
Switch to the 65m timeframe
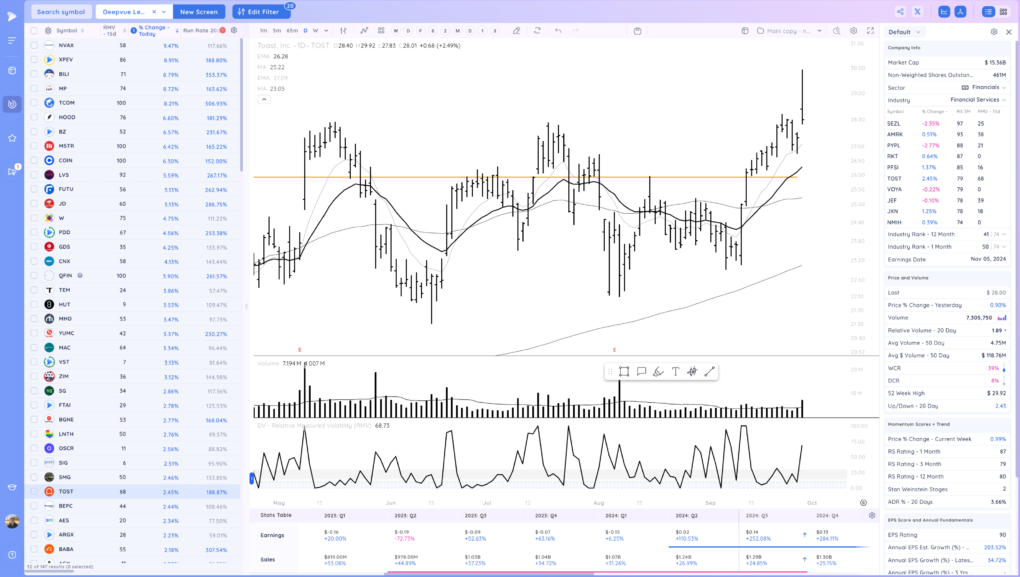point(292,30)
